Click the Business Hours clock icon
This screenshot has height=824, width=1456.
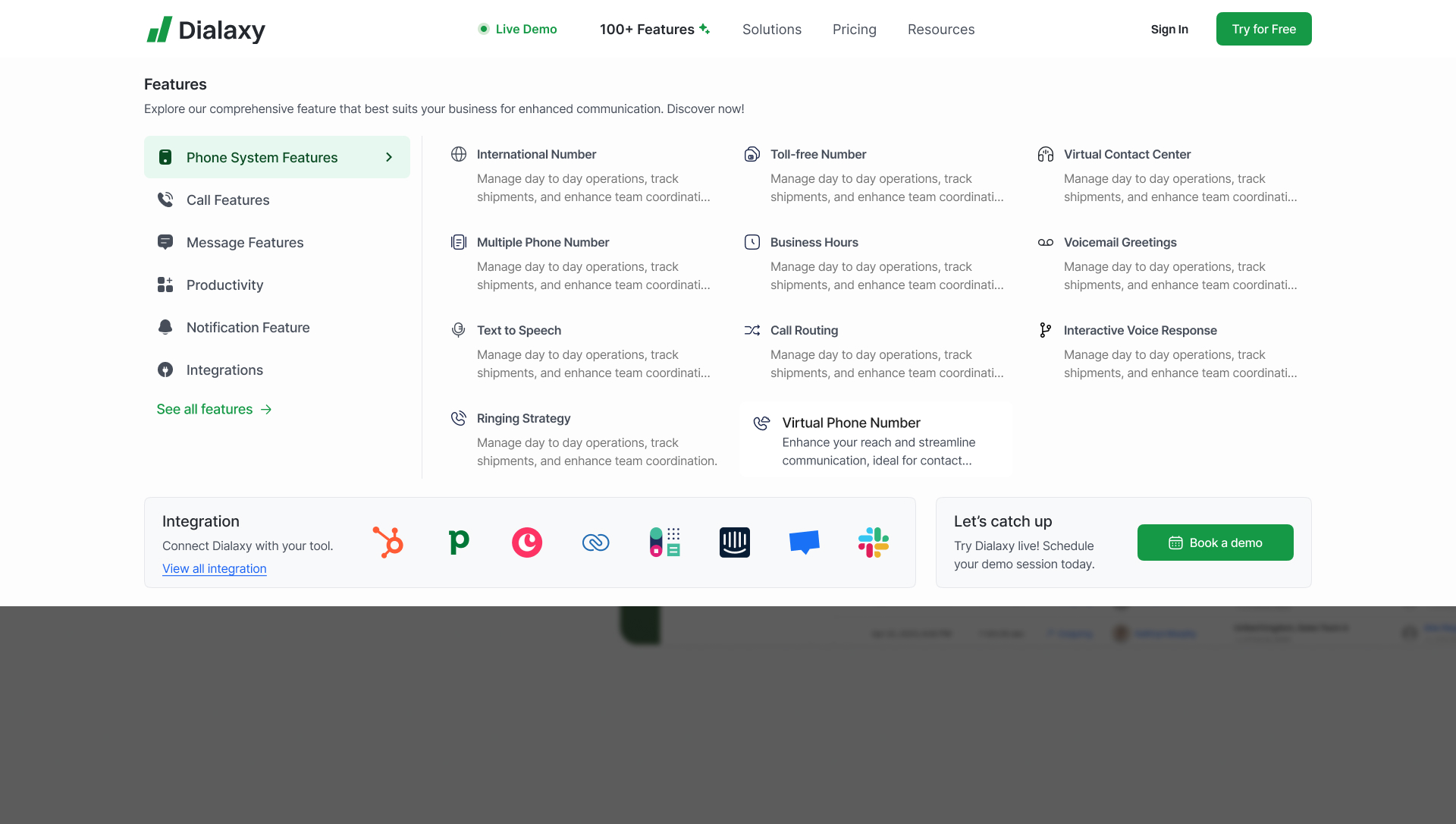pyautogui.click(x=752, y=242)
